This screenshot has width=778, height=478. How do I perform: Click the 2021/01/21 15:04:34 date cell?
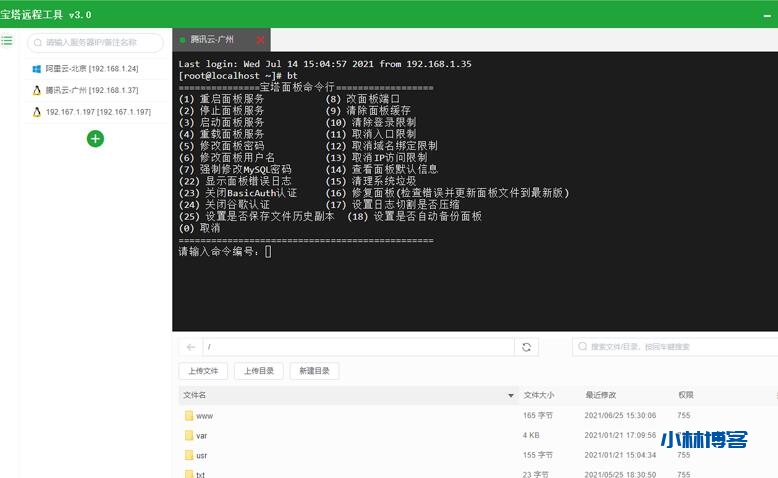click(x=620, y=455)
